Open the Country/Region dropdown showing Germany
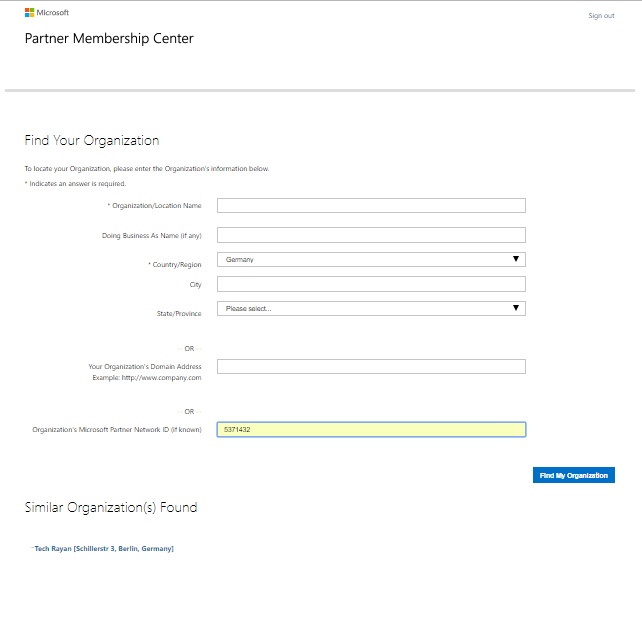Viewport: 642px width, 624px height. click(371, 259)
